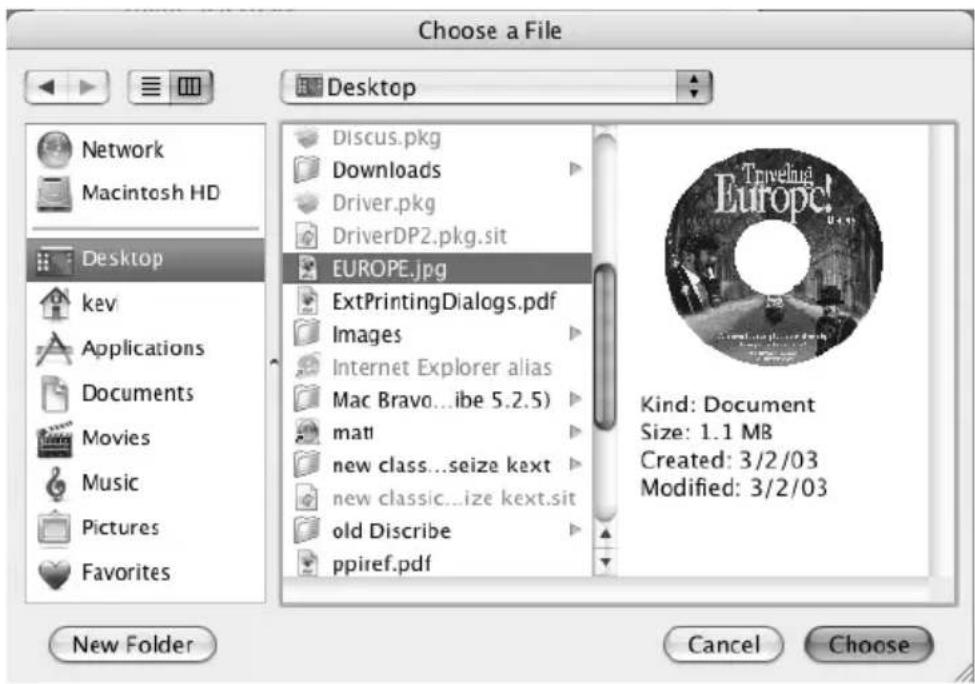
Task: Open the Applications folder icon
Action: click(55, 348)
